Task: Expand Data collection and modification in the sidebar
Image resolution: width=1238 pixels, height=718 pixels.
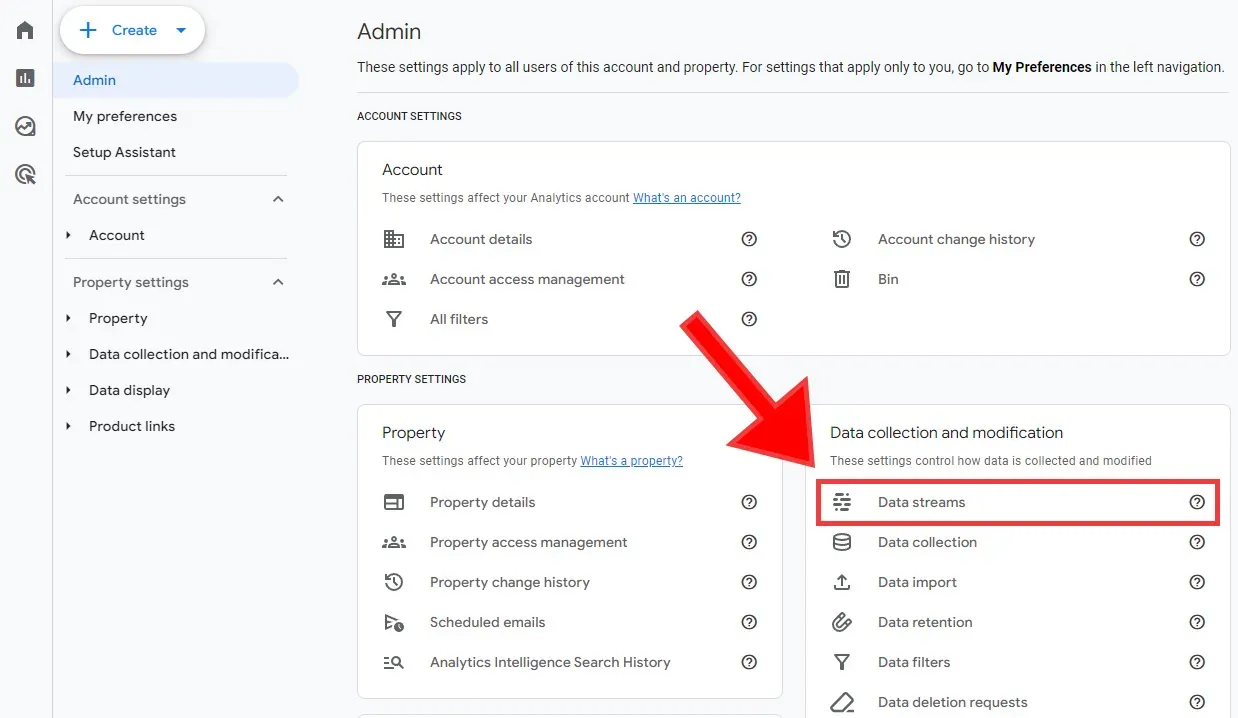Action: [x=69, y=354]
